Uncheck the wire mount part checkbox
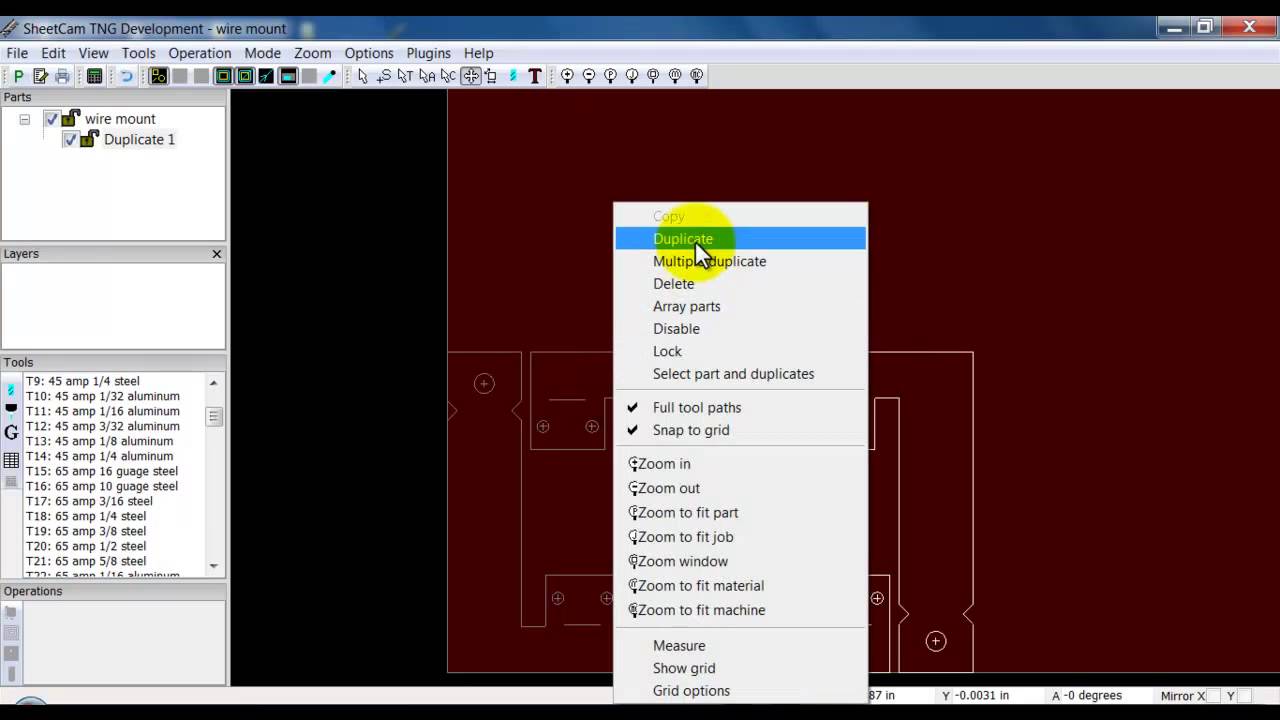The image size is (1280, 720). [52, 119]
